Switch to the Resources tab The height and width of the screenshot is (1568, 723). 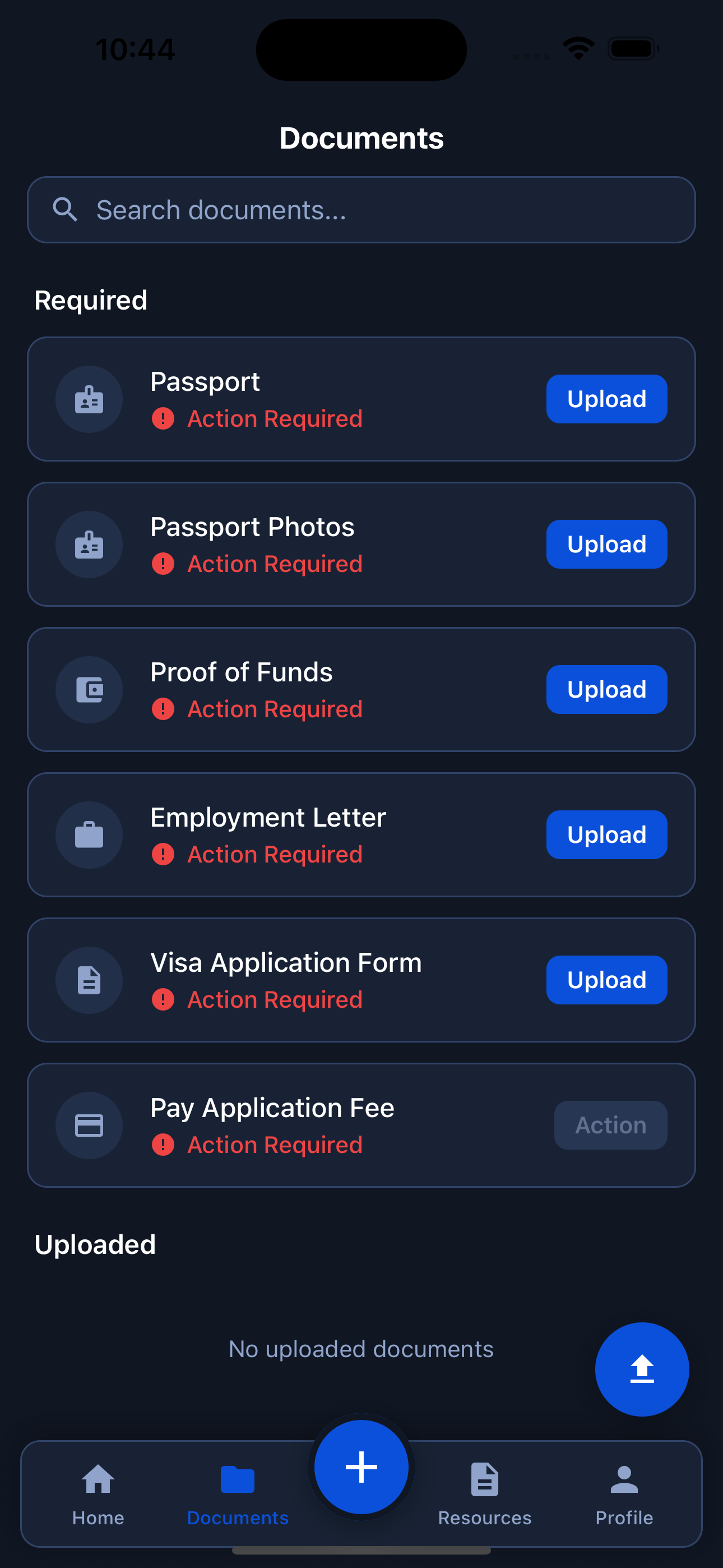(x=484, y=1495)
